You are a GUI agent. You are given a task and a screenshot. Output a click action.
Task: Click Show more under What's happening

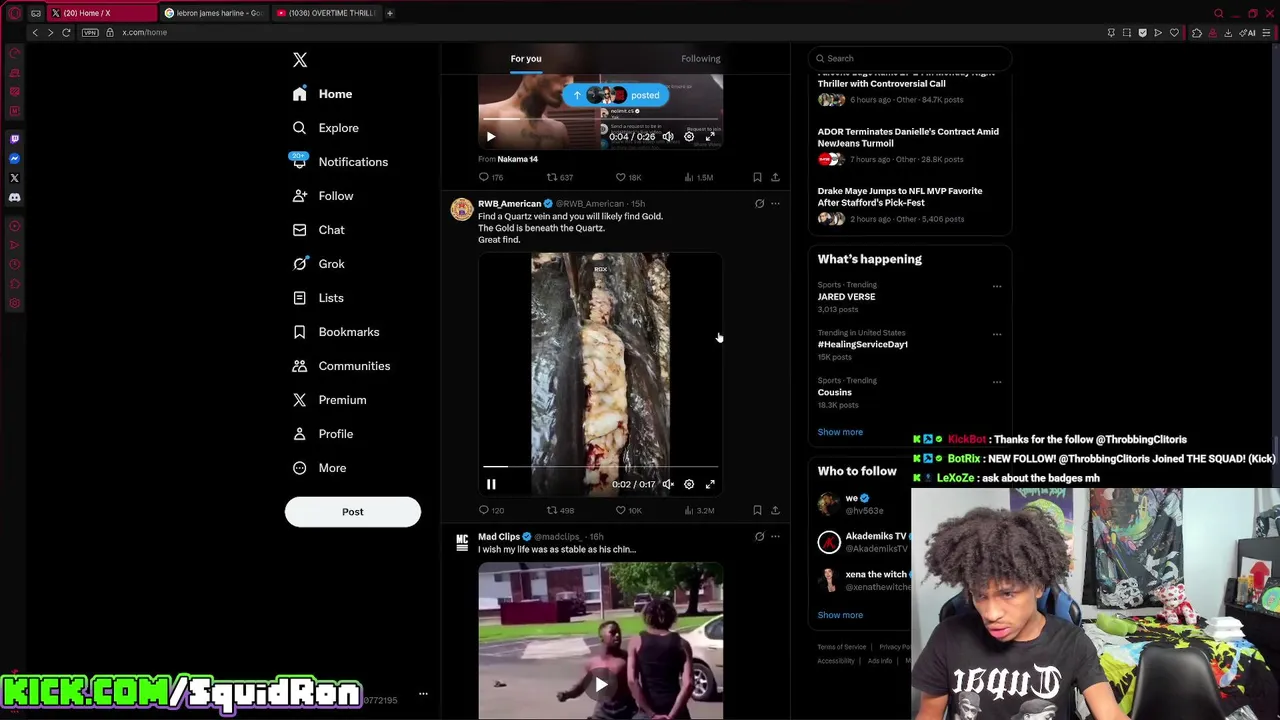840,432
